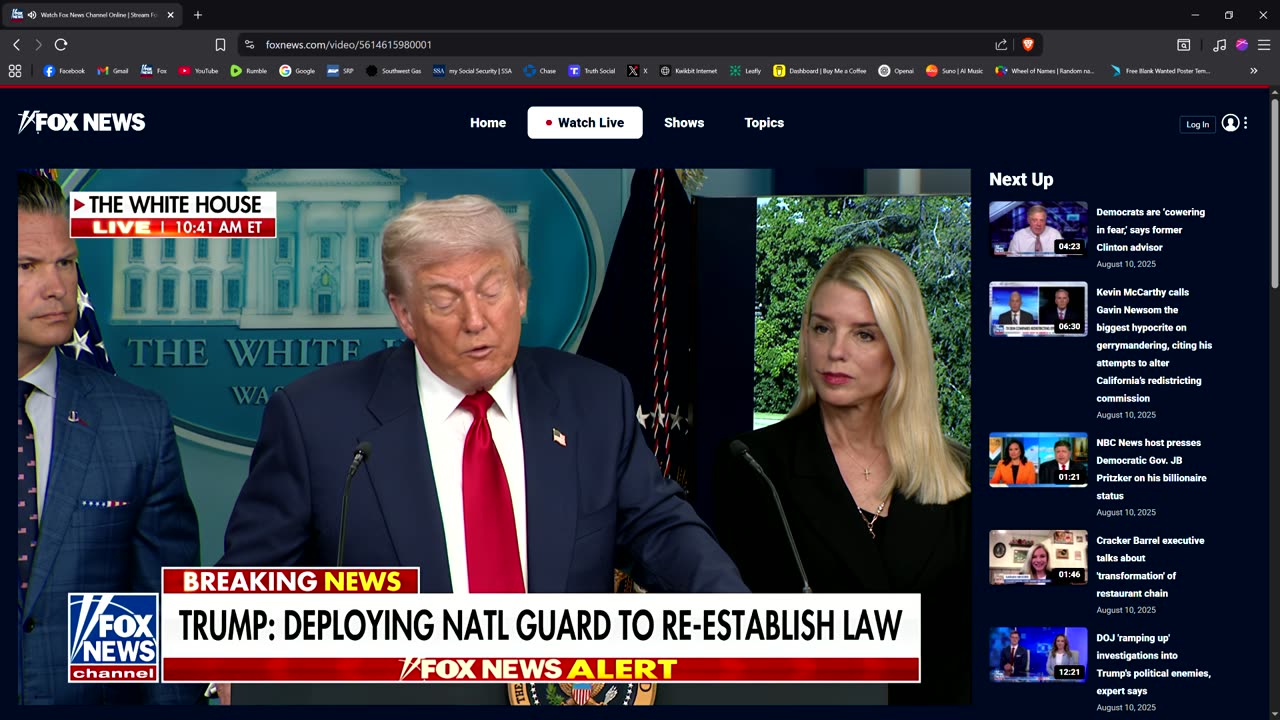Open the new tab plus button
Image resolution: width=1280 pixels, height=720 pixels.
tap(198, 15)
